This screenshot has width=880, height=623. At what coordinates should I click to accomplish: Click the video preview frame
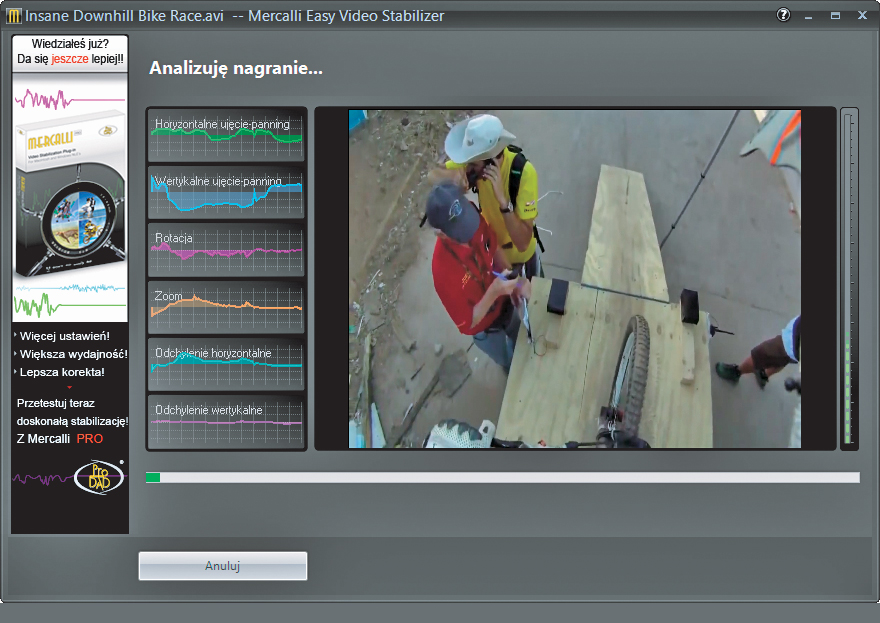point(574,278)
